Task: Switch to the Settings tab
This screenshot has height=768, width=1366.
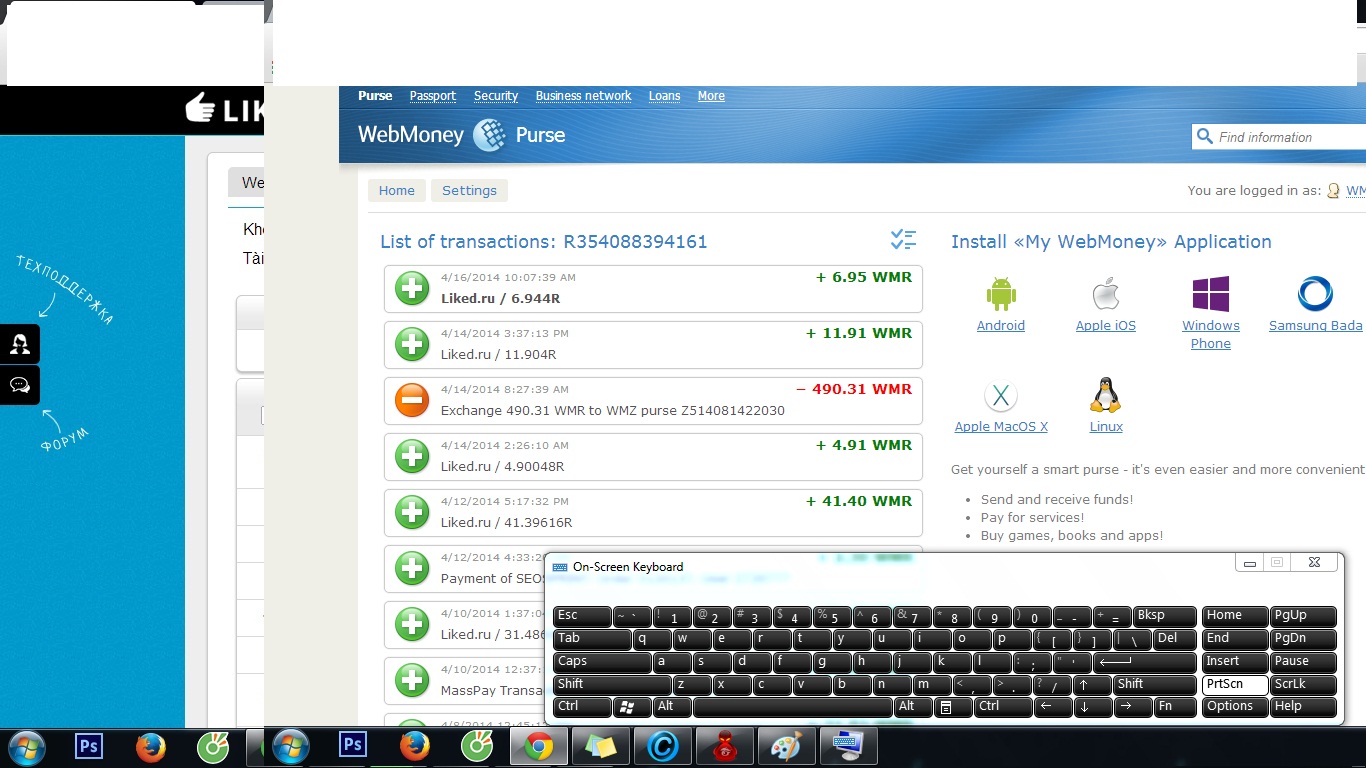Action: click(x=469, y=191)
